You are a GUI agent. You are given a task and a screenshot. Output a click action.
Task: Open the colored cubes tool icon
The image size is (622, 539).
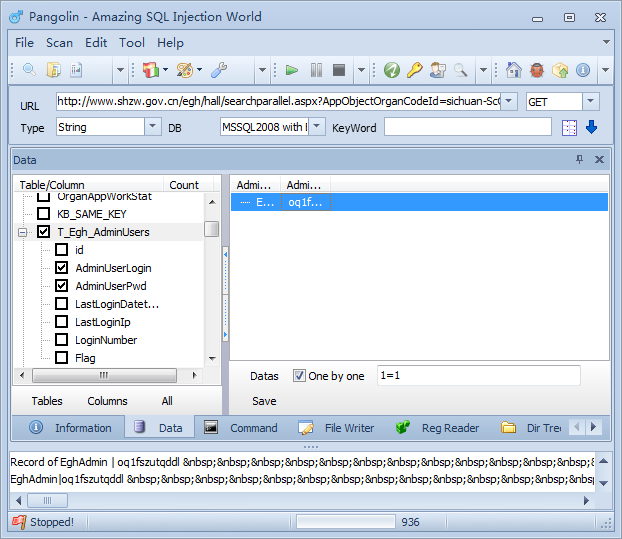(x=151, y=70)
